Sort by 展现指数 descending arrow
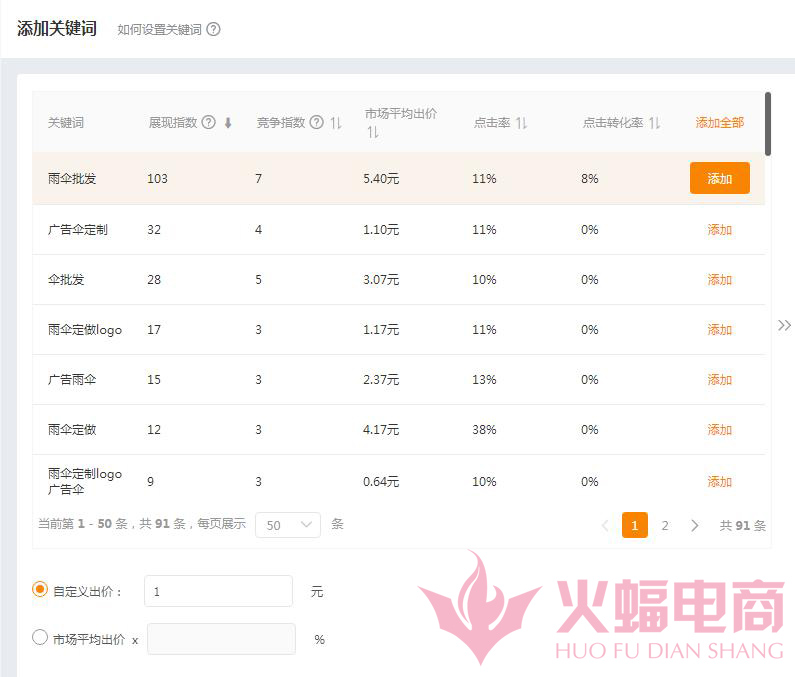This screenshot has height=677, width=795. coord(228,123)
